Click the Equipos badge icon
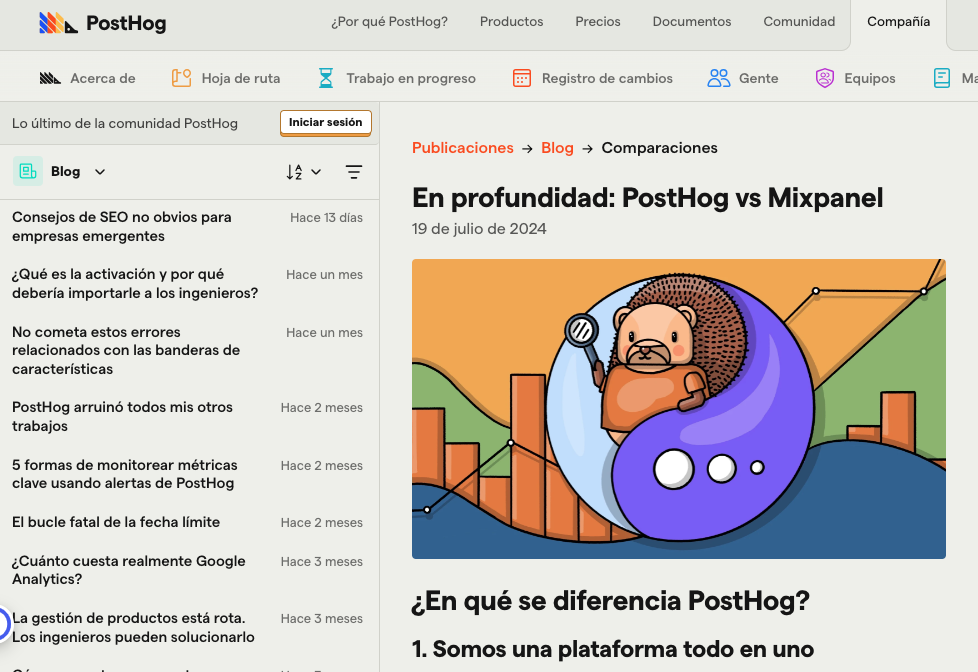Viewport: 978px width, 672px height. 824,76
